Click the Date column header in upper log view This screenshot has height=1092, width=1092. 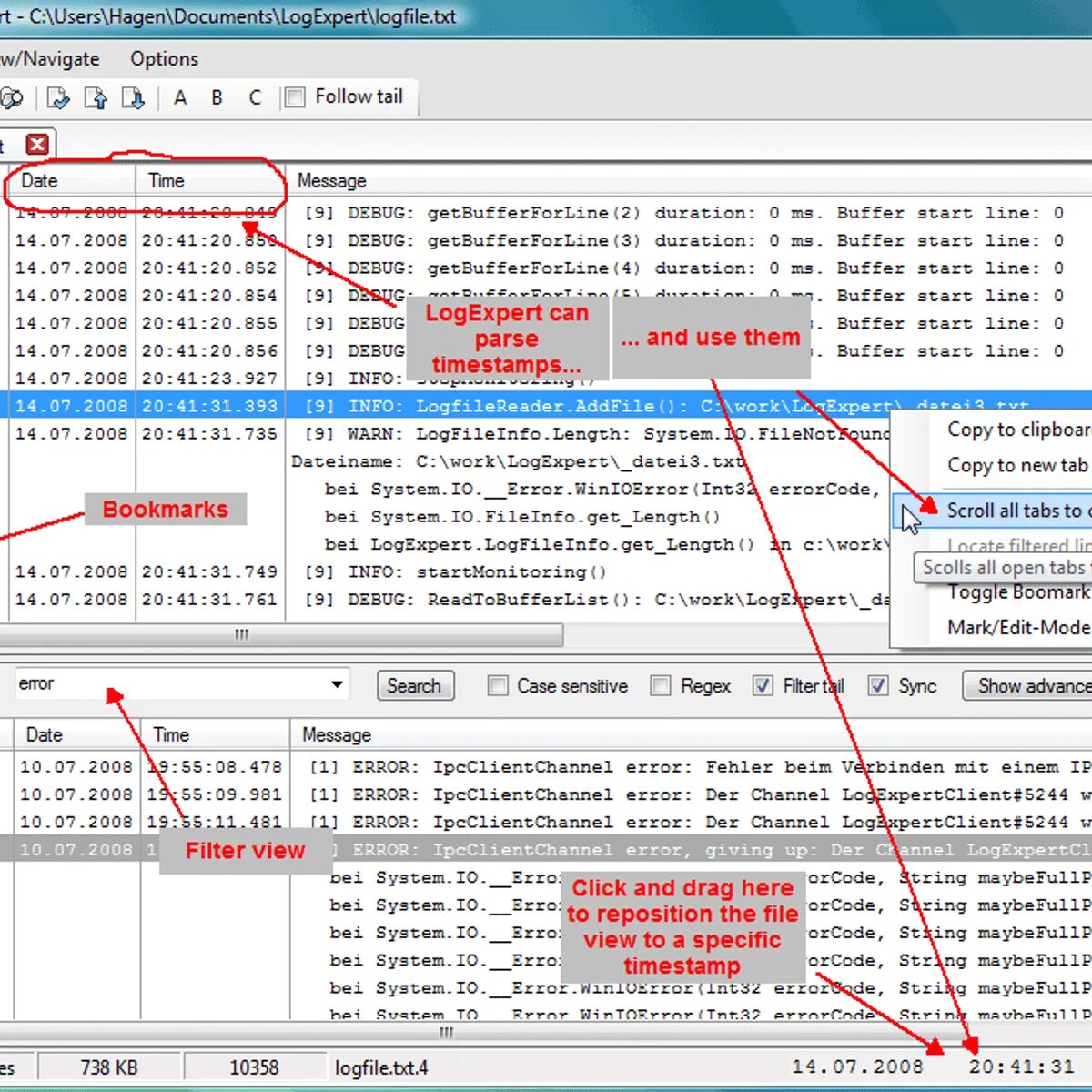coord(72,181)
